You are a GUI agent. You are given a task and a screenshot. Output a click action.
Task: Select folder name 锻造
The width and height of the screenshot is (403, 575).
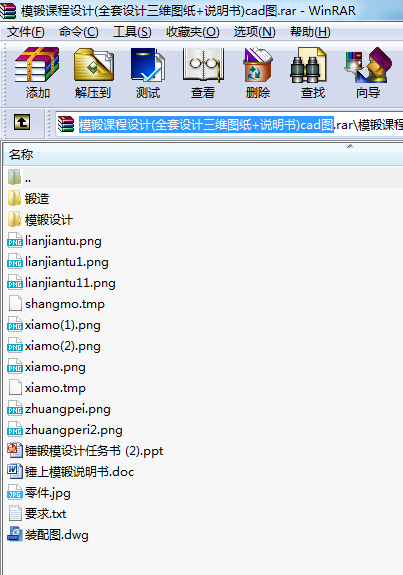click(x=37, y=198)
